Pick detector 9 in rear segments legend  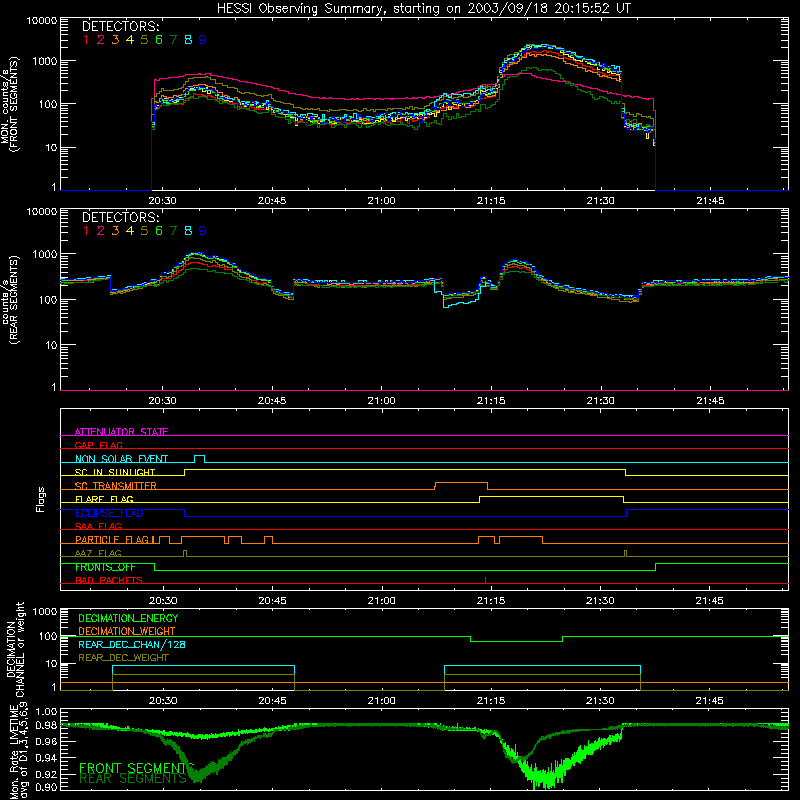(203, 231)
